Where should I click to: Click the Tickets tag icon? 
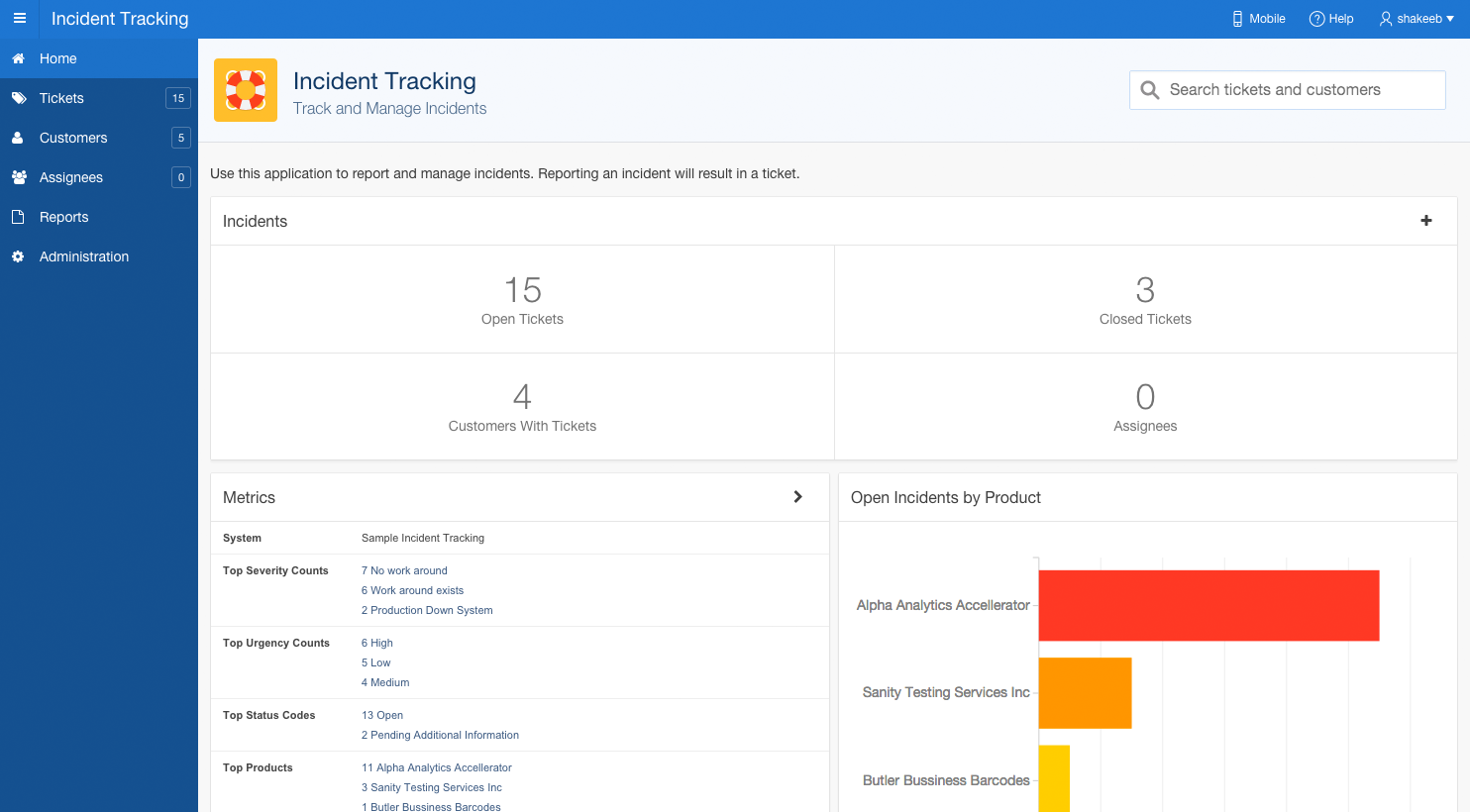18,98
